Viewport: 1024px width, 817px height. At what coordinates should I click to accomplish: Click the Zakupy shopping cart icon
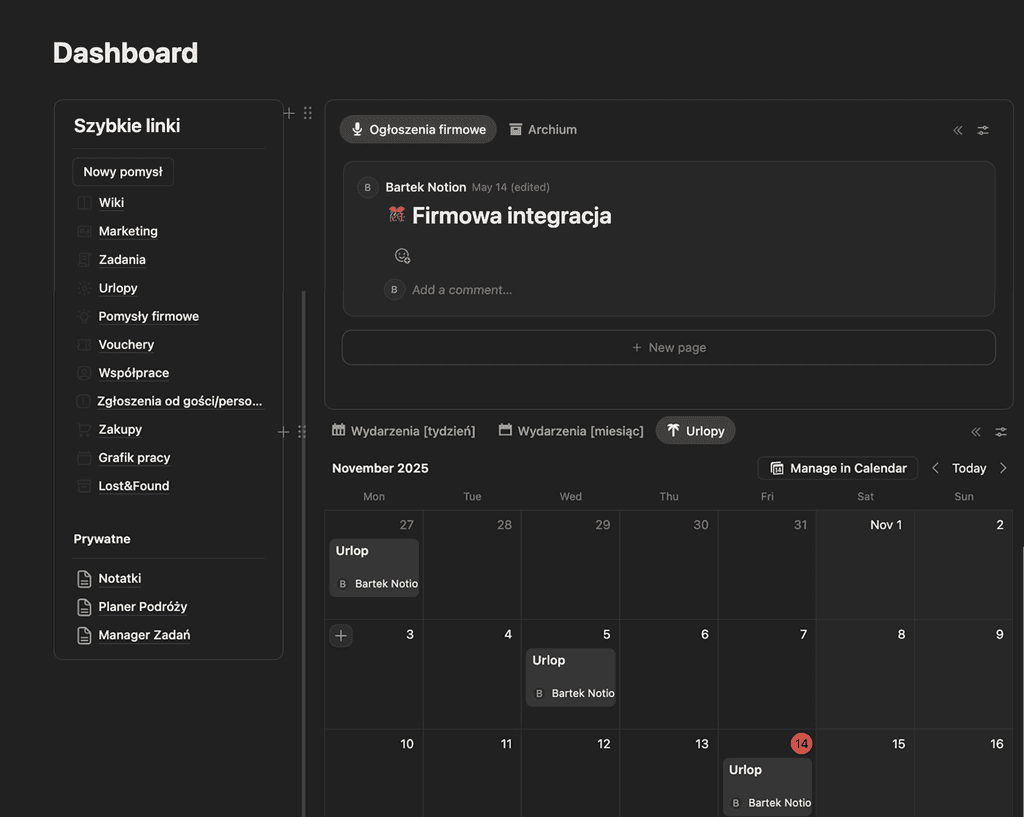[84, 429]
